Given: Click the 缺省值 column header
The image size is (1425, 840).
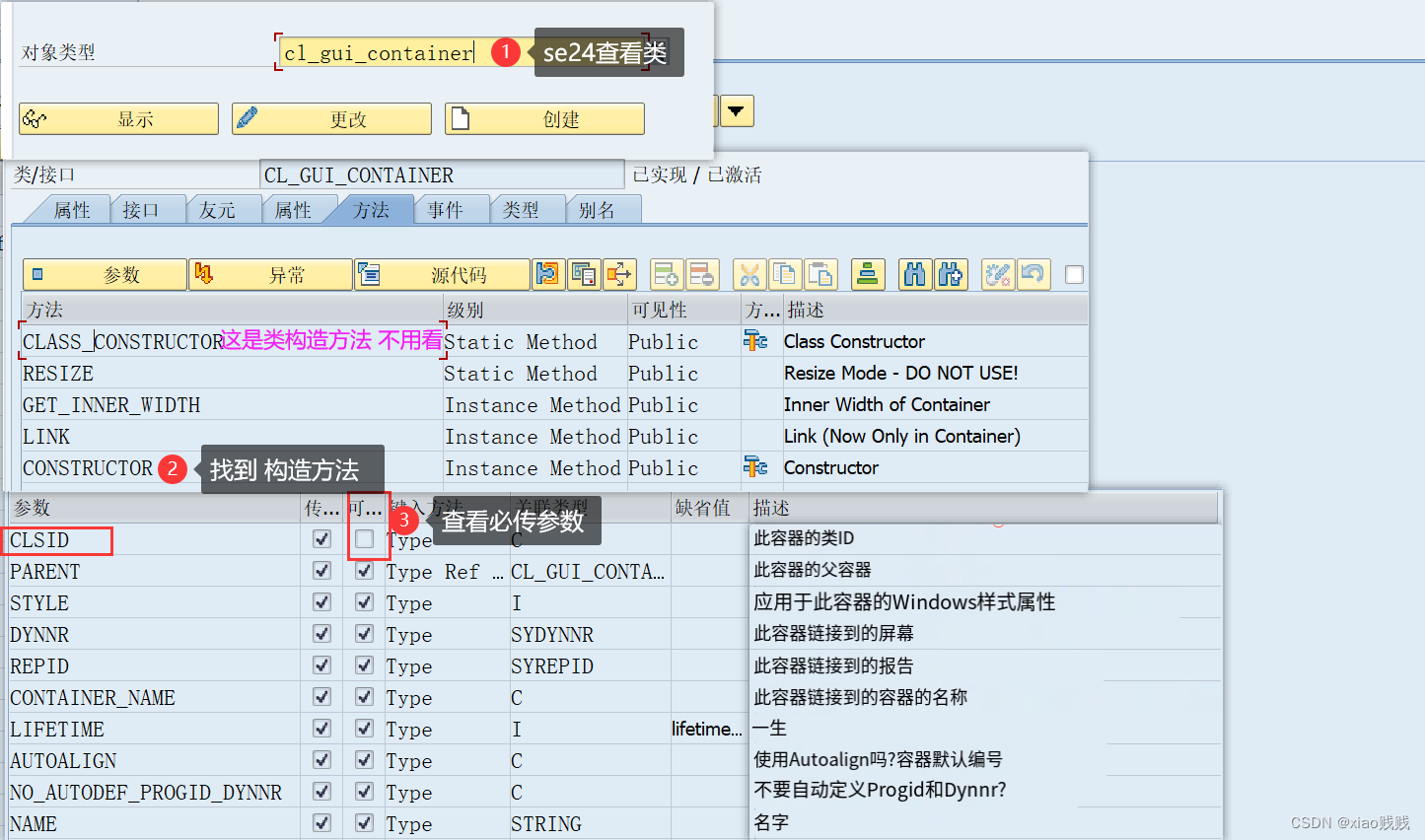Looking at the screenshot, I should point(710,508).
